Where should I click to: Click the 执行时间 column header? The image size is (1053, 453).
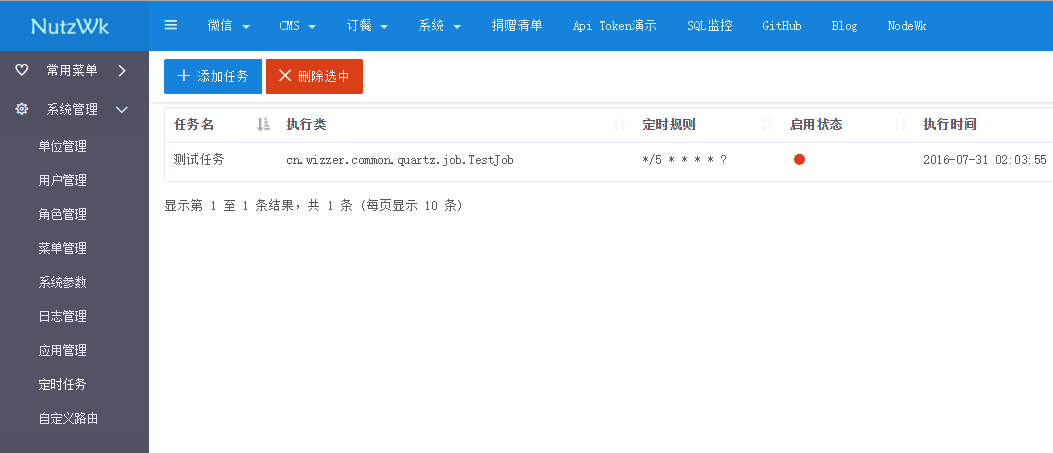[950, 124]
